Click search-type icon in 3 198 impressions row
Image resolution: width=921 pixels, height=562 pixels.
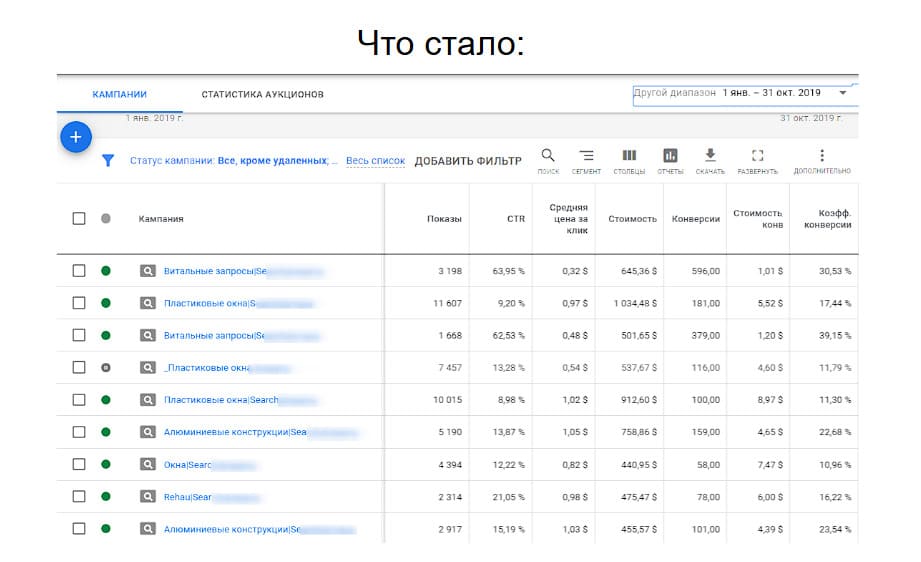click(x=147, y=271)
